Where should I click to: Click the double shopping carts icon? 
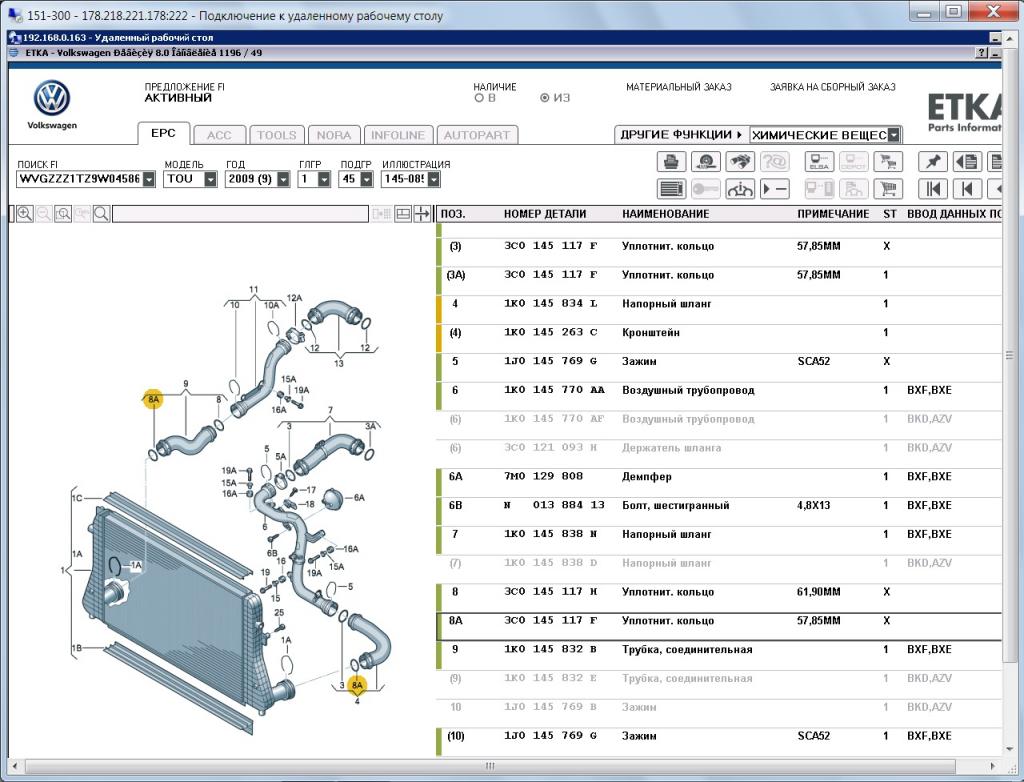(x=888, y=161)
